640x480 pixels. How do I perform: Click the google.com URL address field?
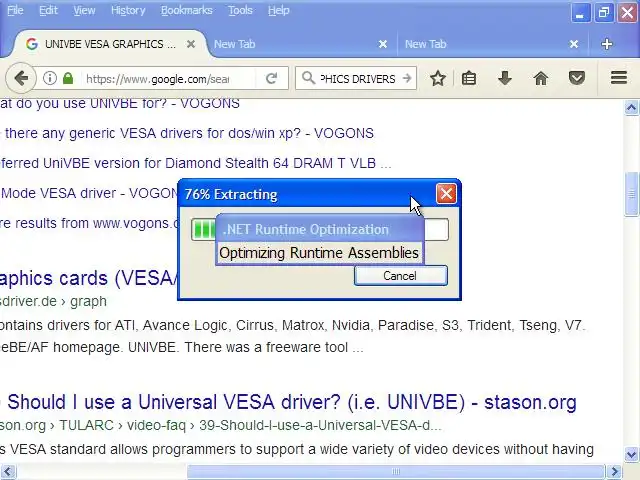[159, 78]
